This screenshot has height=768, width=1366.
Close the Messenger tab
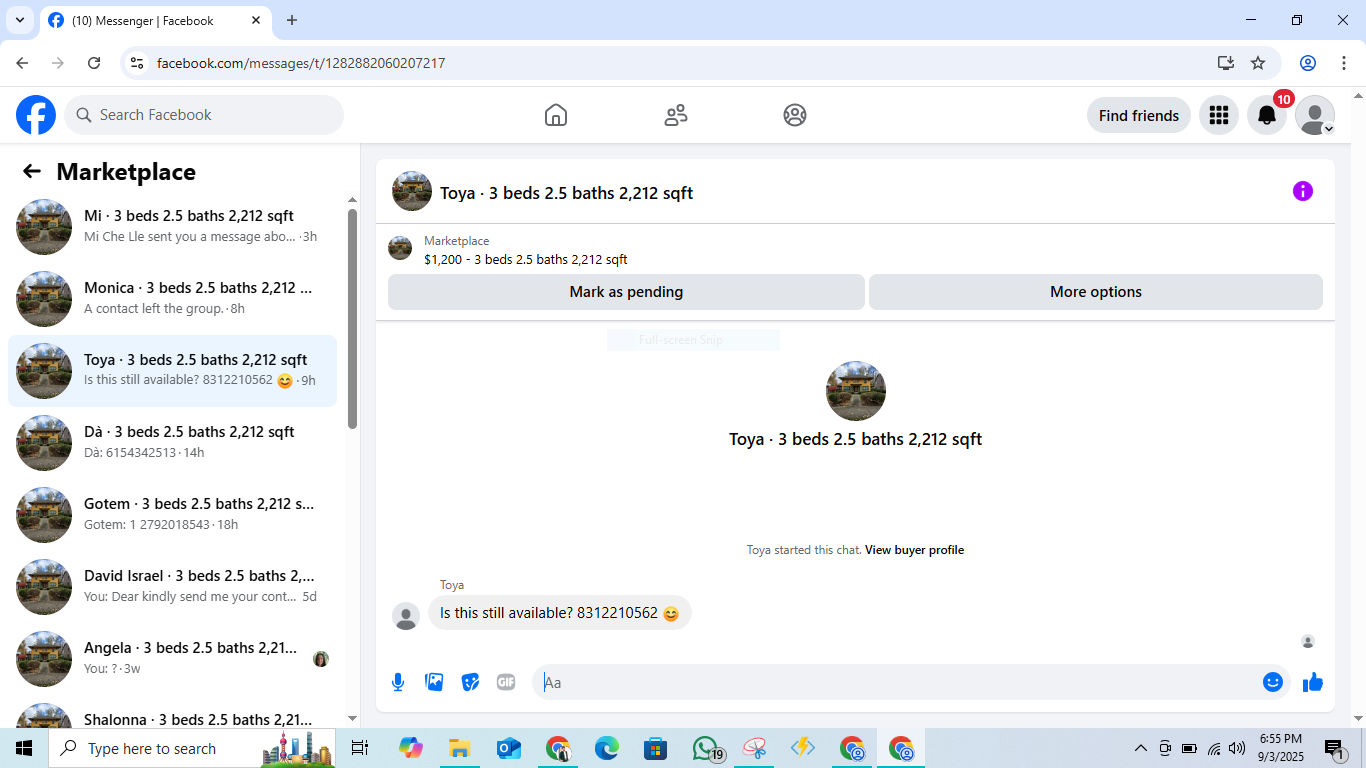pyautogui.click(x=256, y=20)
